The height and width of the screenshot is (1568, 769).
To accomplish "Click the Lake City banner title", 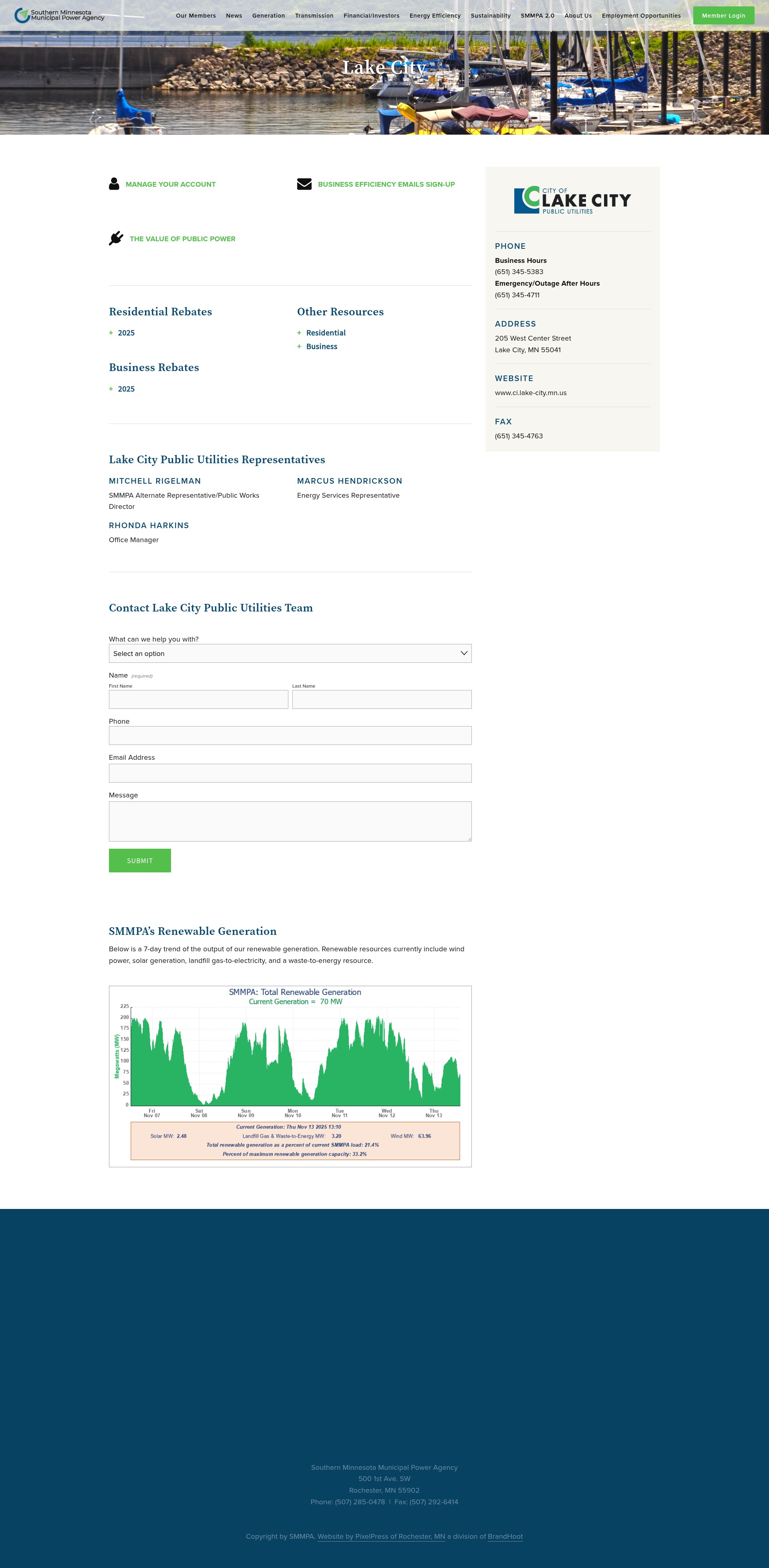I will click(x=384, y=67).
